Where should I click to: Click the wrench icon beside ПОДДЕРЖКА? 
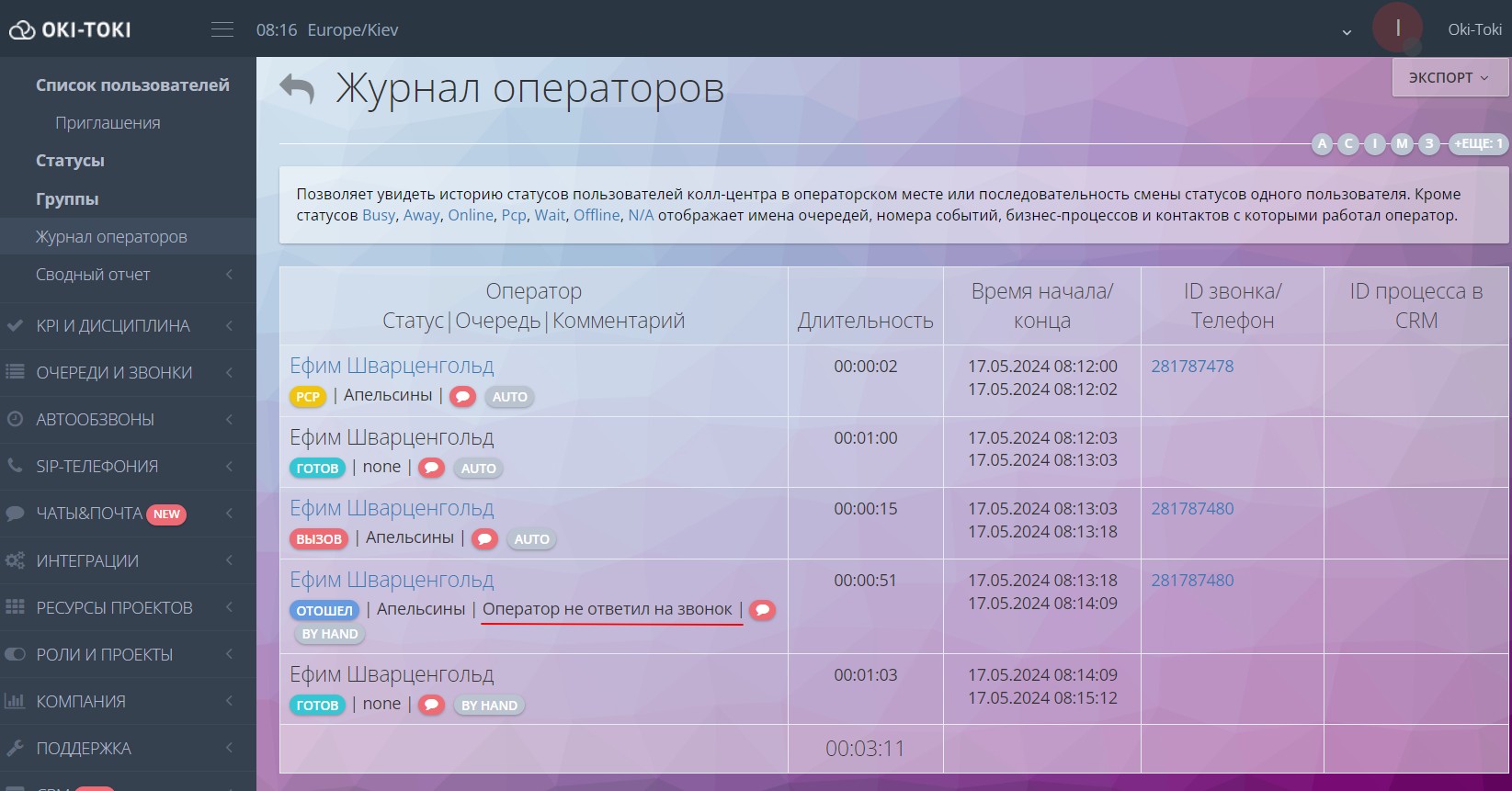(15, 748)
